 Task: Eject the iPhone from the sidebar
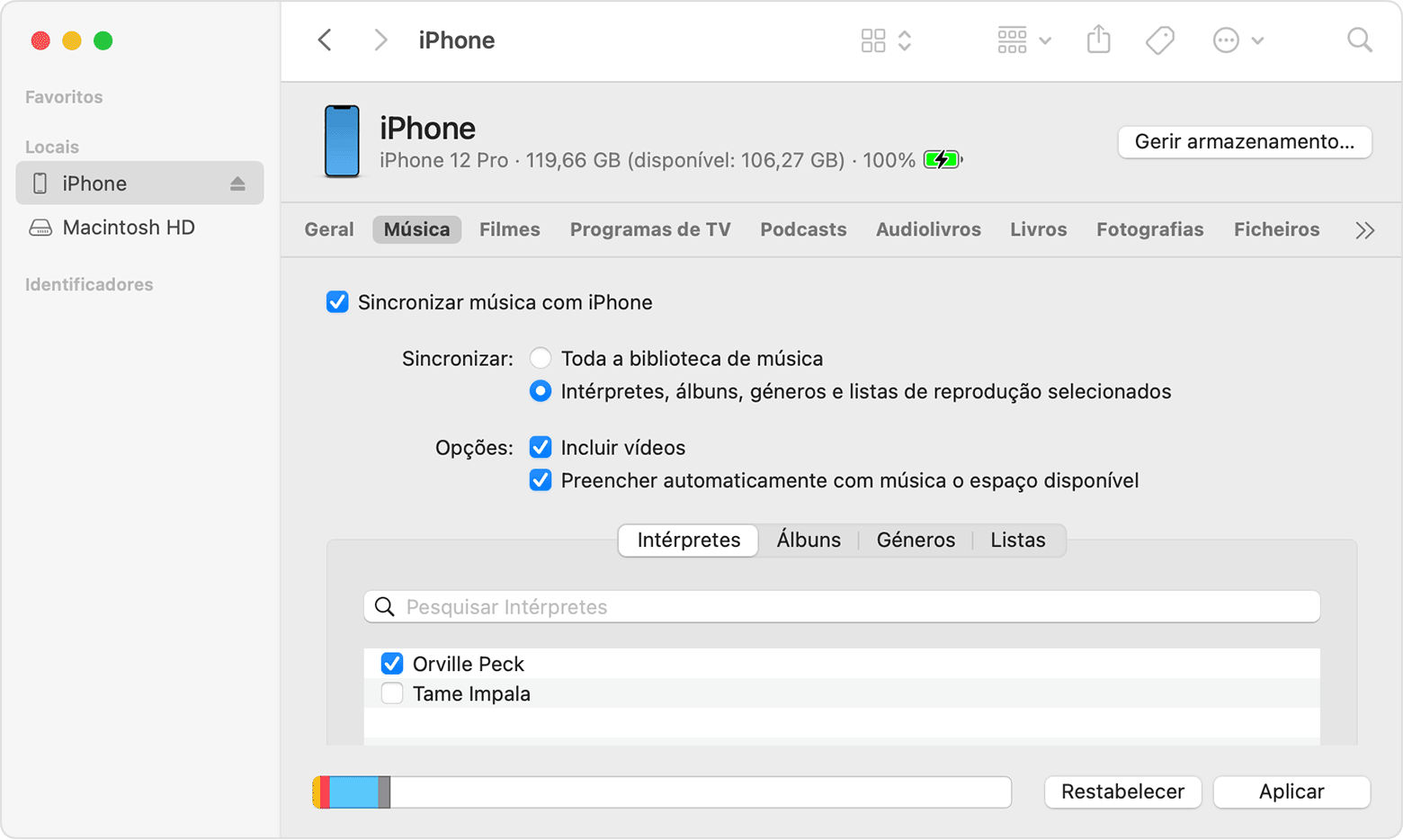pyautogui.click(x=237, y=183)
